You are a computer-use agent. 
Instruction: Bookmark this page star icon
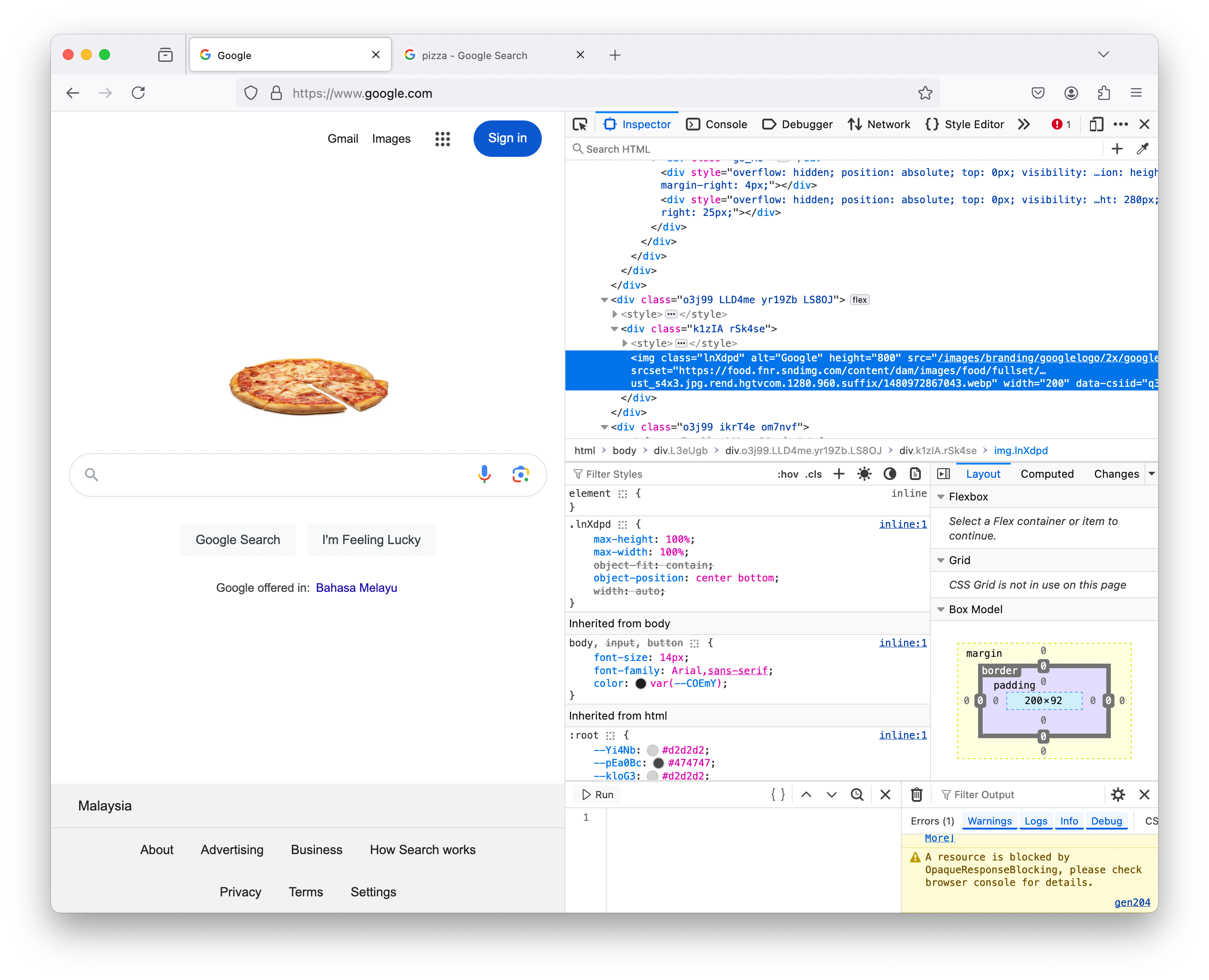tap(925, 93)
